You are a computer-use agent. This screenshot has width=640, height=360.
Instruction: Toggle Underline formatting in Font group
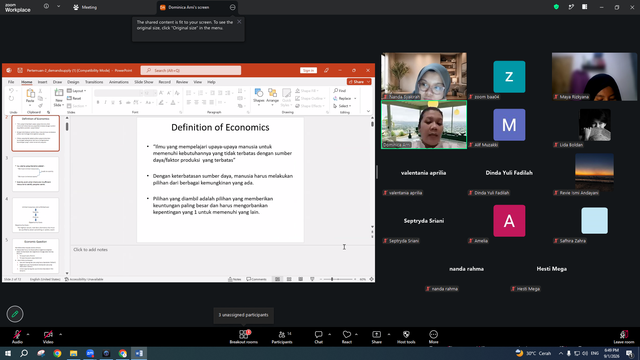(113, 102)
